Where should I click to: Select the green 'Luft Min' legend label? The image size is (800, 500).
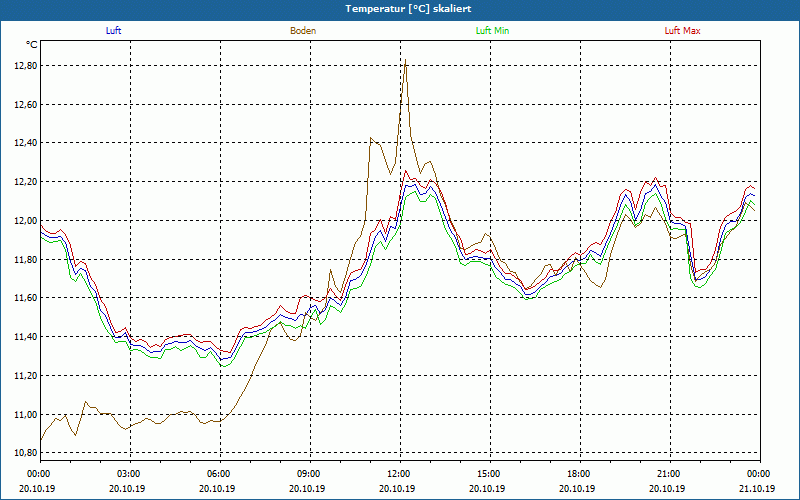click(x=492, y=31)
